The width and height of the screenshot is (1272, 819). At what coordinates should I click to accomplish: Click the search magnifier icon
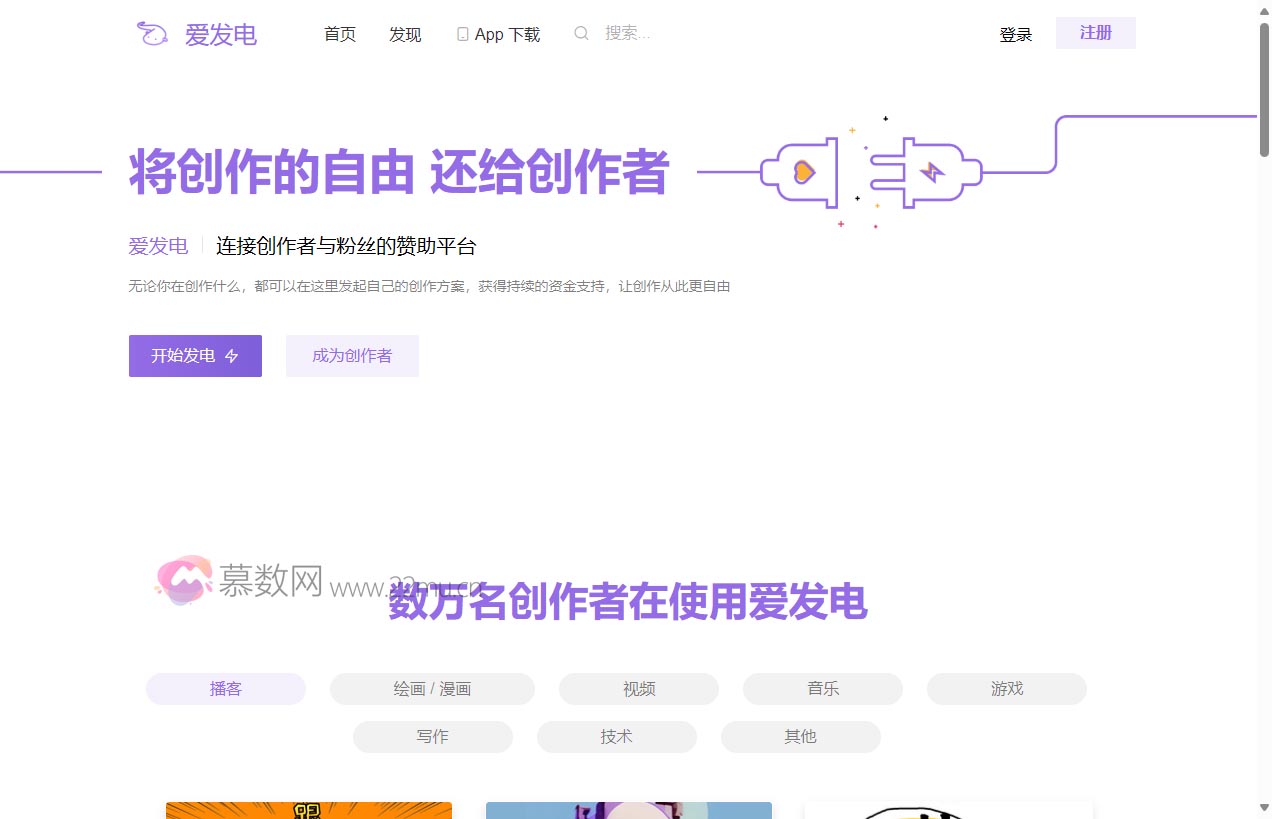[581, 33]
